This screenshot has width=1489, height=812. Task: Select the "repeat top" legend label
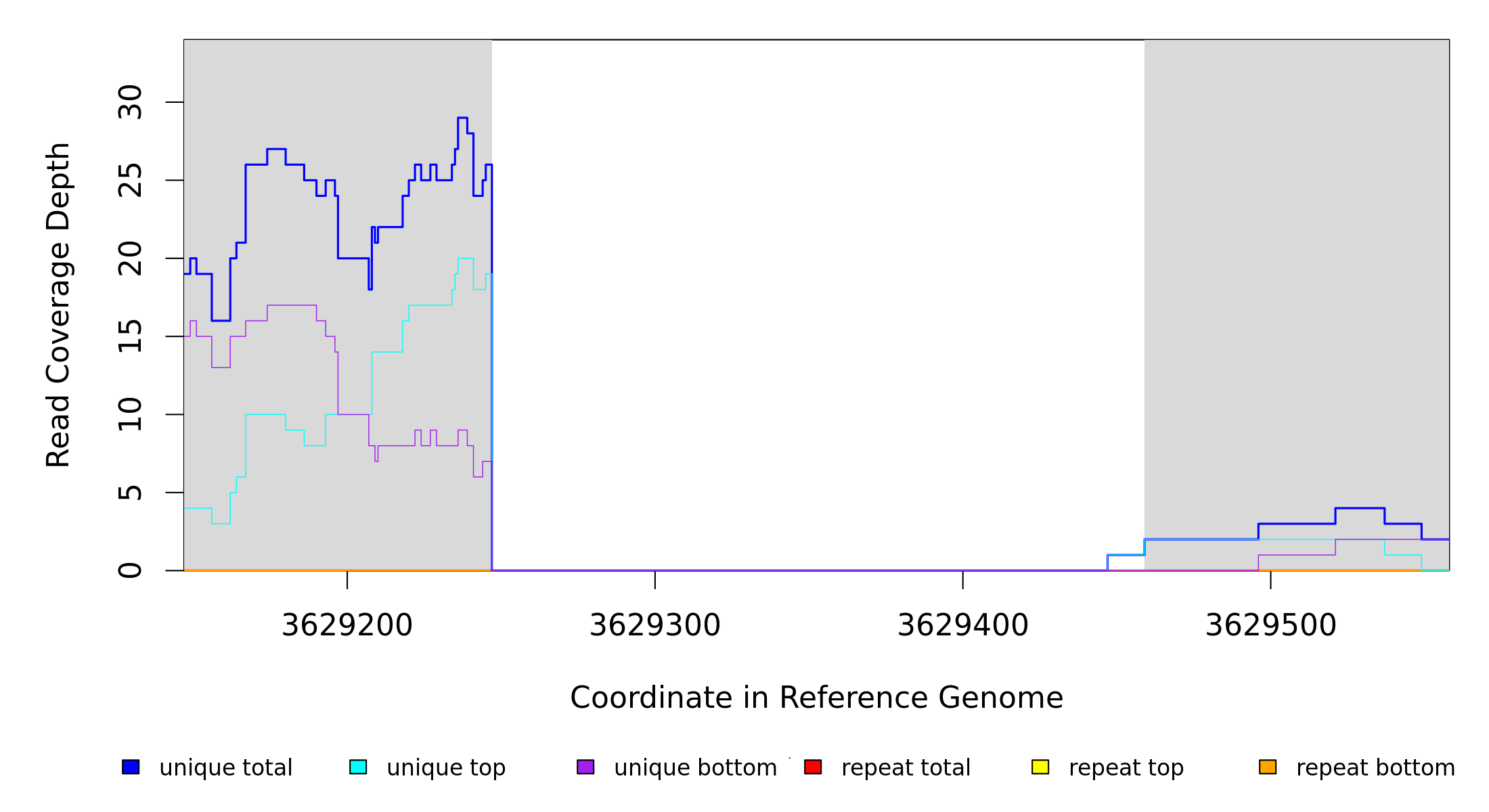[1126, 768]
